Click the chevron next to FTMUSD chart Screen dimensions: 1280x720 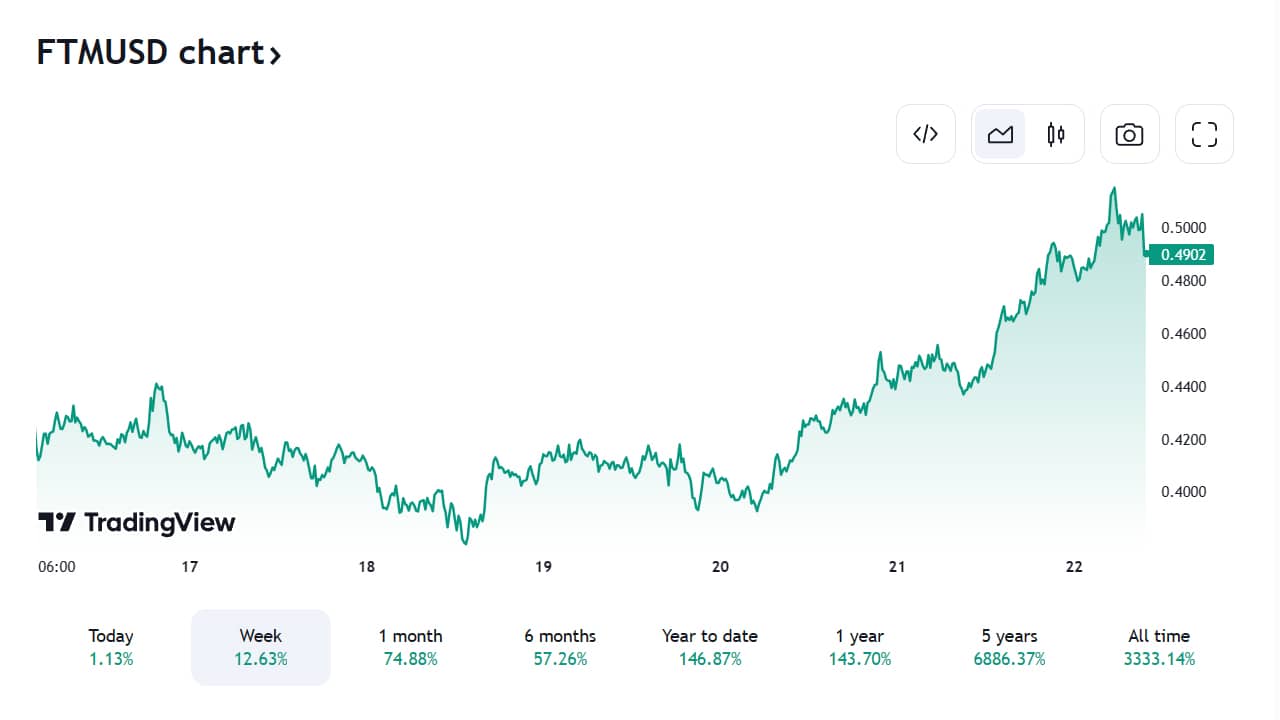point(274,54)
